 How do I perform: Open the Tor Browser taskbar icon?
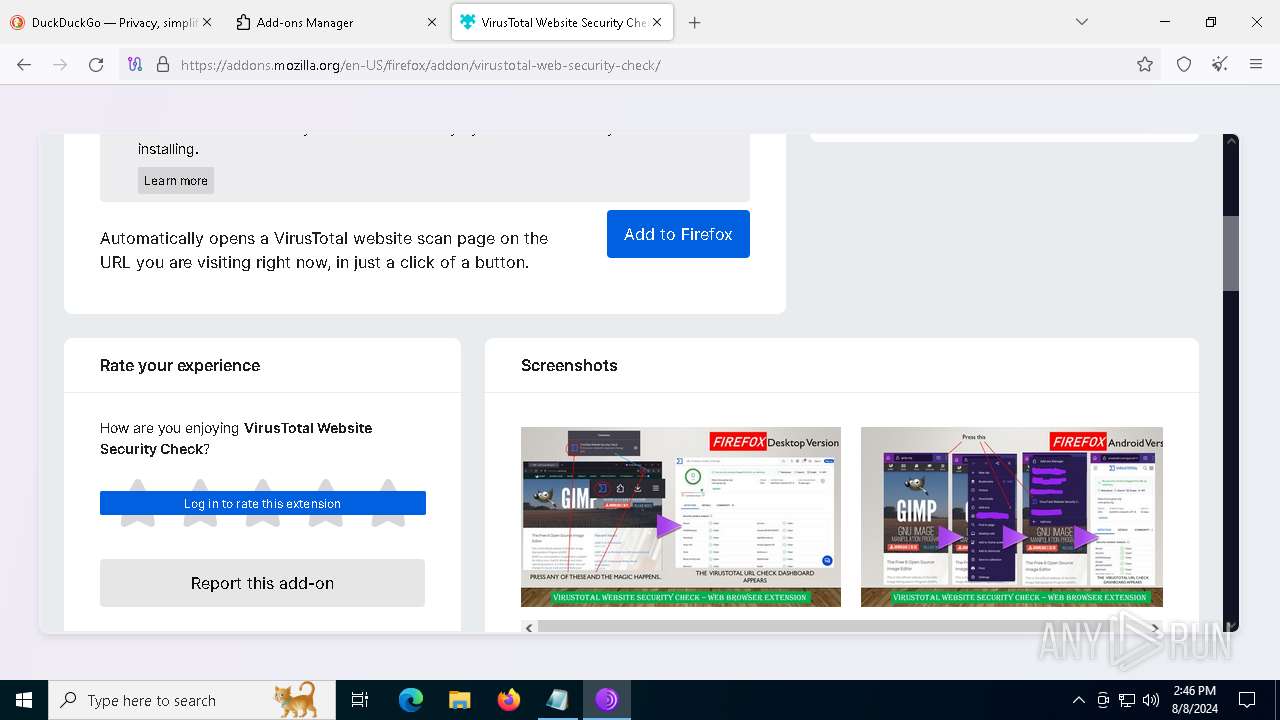[606, 700]
